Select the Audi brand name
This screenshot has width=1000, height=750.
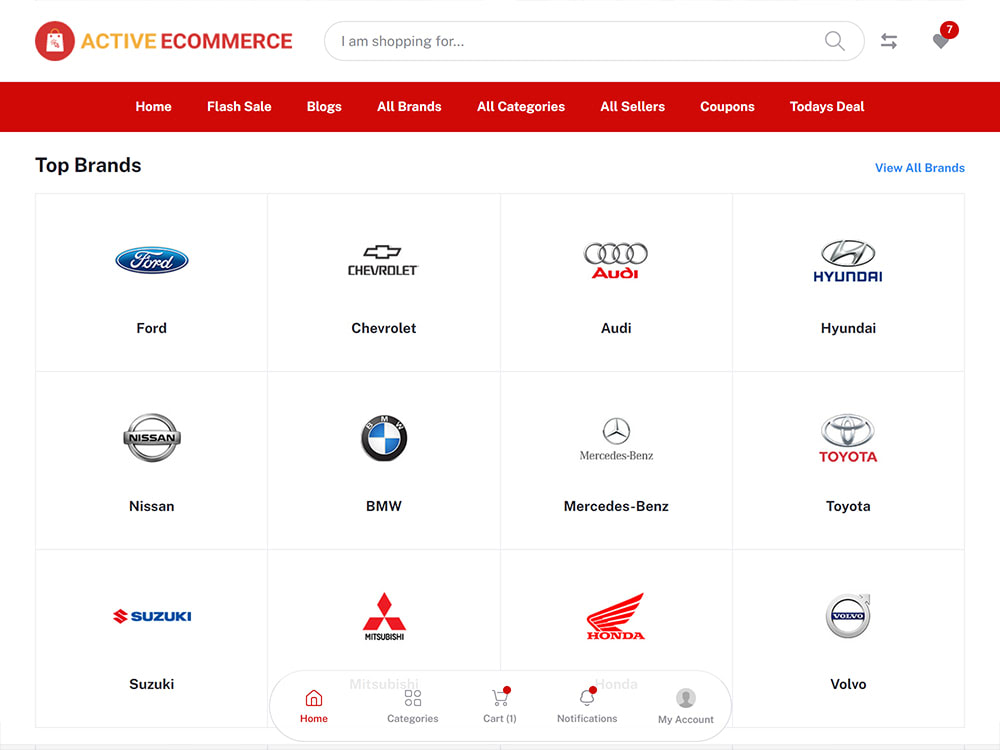coord(616,328)
